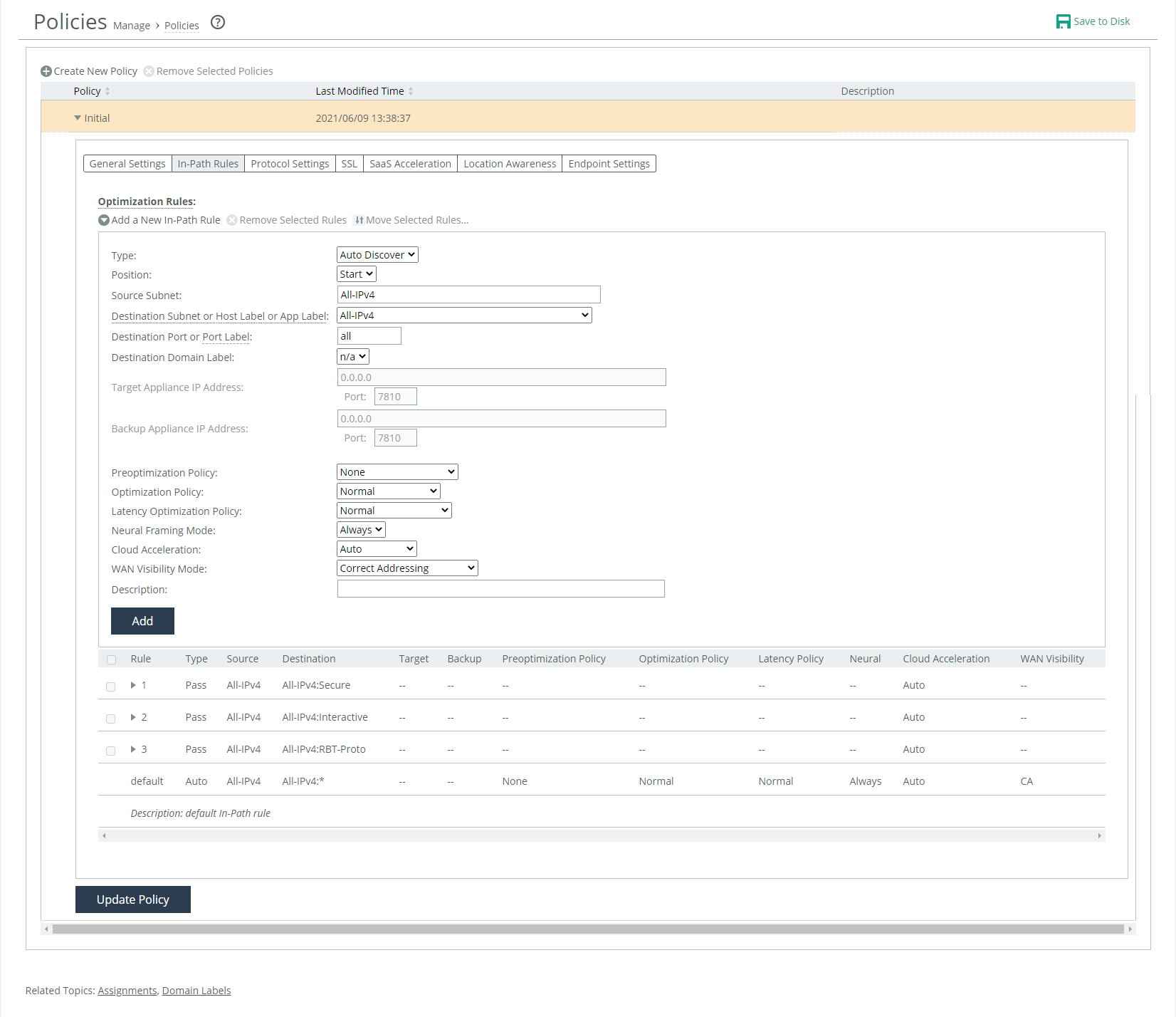This screenshot has height=1017, width=1176.
Task: Click the Add a New In-Path Rule icon
Action: [104, 220]
